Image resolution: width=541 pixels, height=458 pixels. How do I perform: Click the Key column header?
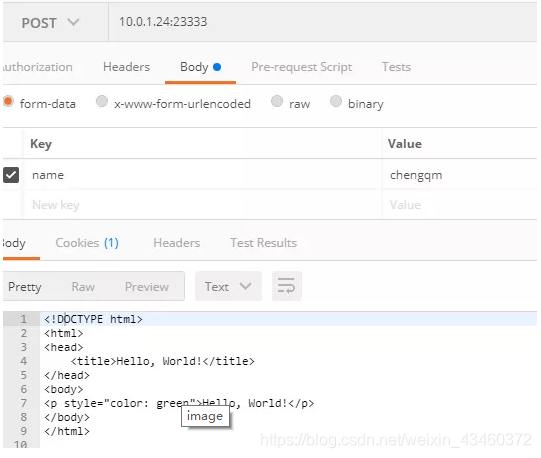point(41,144)
